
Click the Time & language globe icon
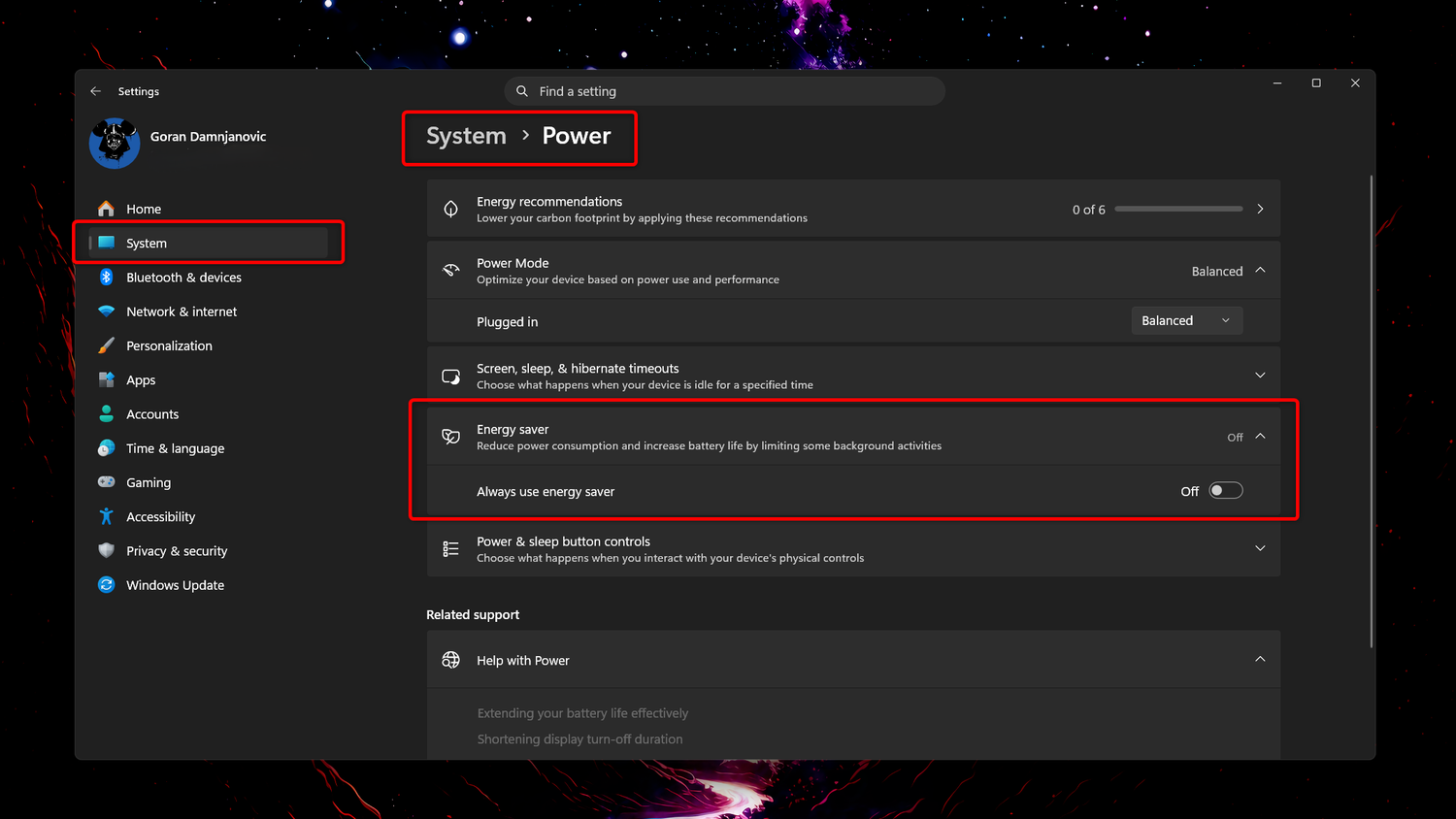coord(107,448)
